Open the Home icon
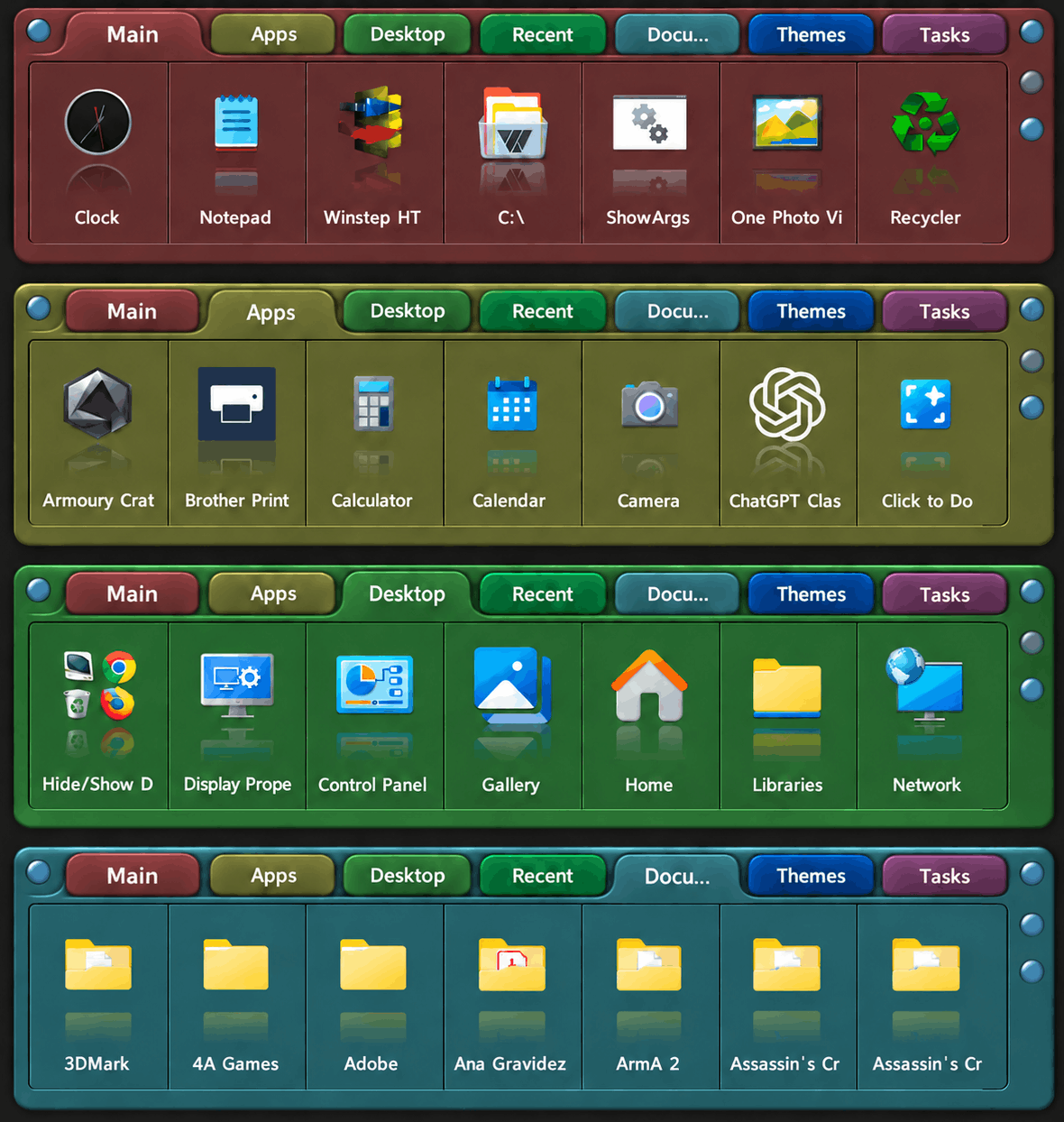1064x1122 pixels. point(649,685)
